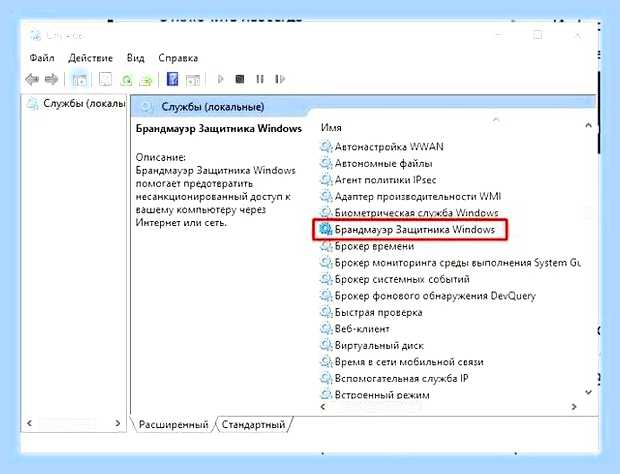Screen dimensions: 620x474
Task: Select Время в сети мобильной связи
Action: (x=409, y=362)
